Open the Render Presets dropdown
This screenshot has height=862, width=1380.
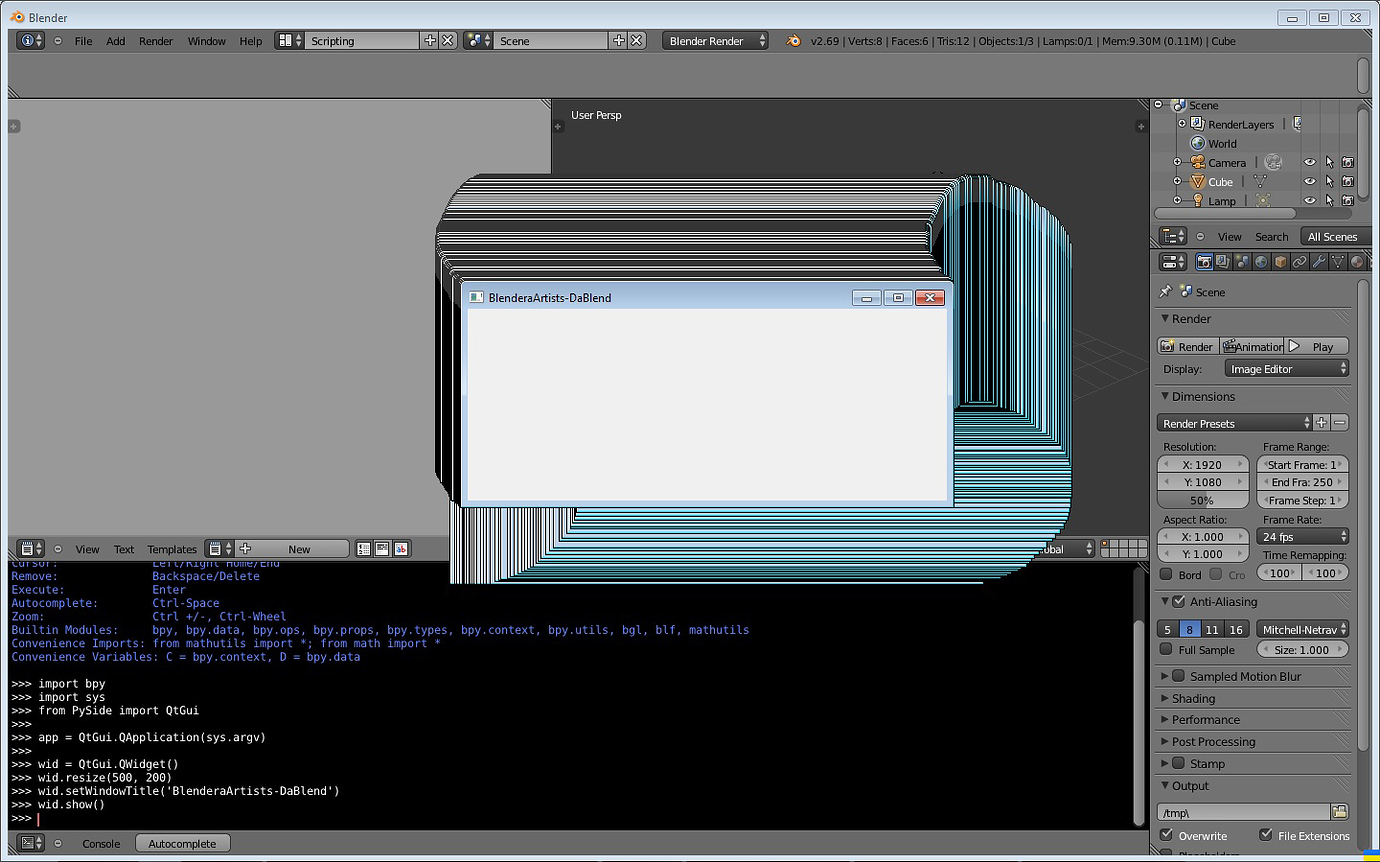[x=1235, y=424]
